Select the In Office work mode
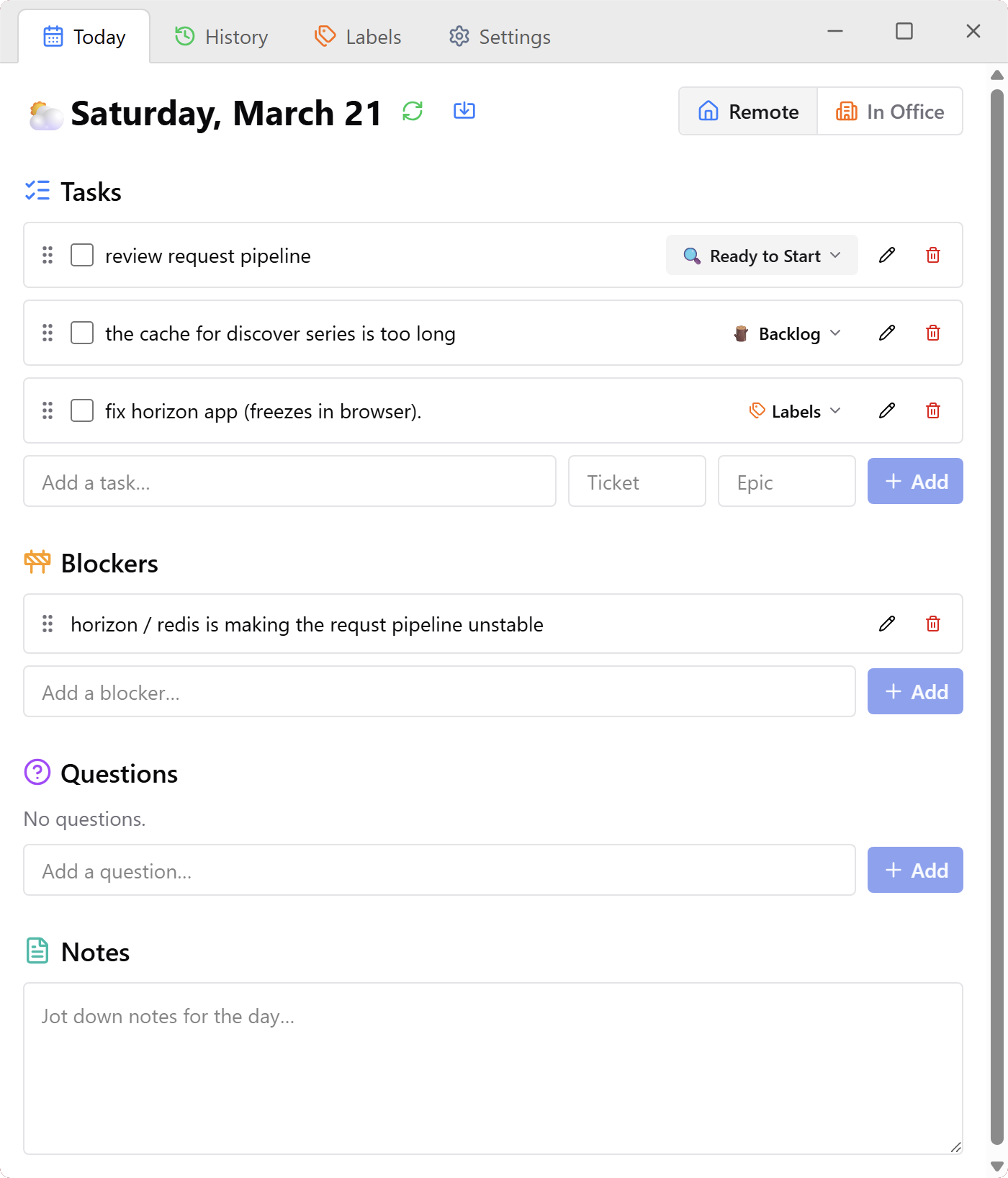This screenshot has width=1008, height=1178. coord(890,112)
